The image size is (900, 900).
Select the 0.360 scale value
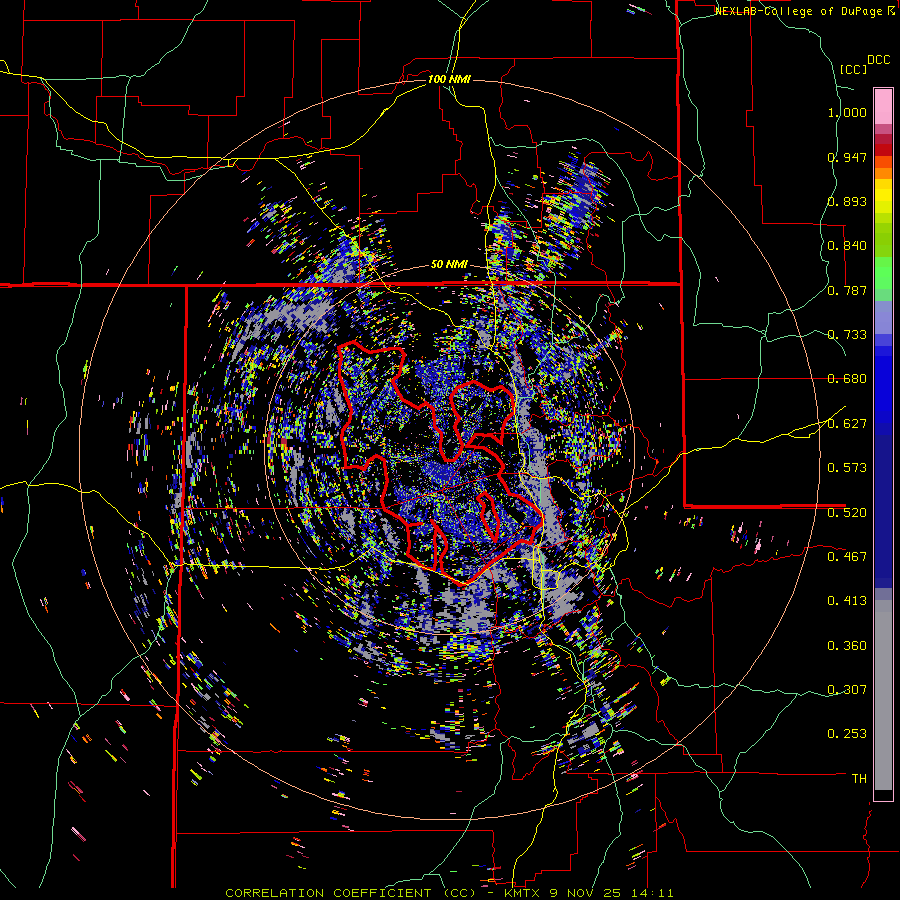(x=847, y=646)
